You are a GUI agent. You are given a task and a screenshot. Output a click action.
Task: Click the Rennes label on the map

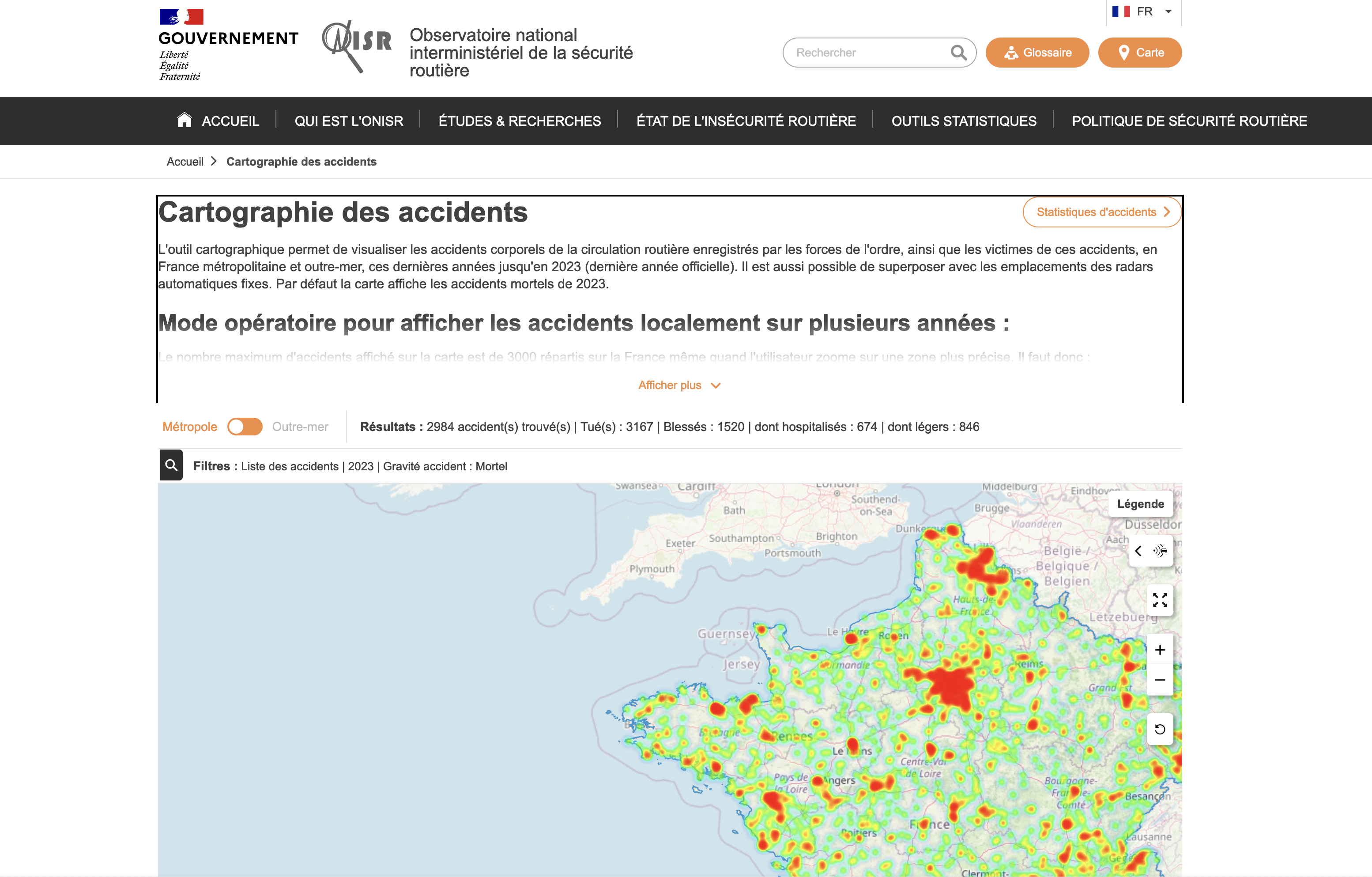[x=792, y=736]
